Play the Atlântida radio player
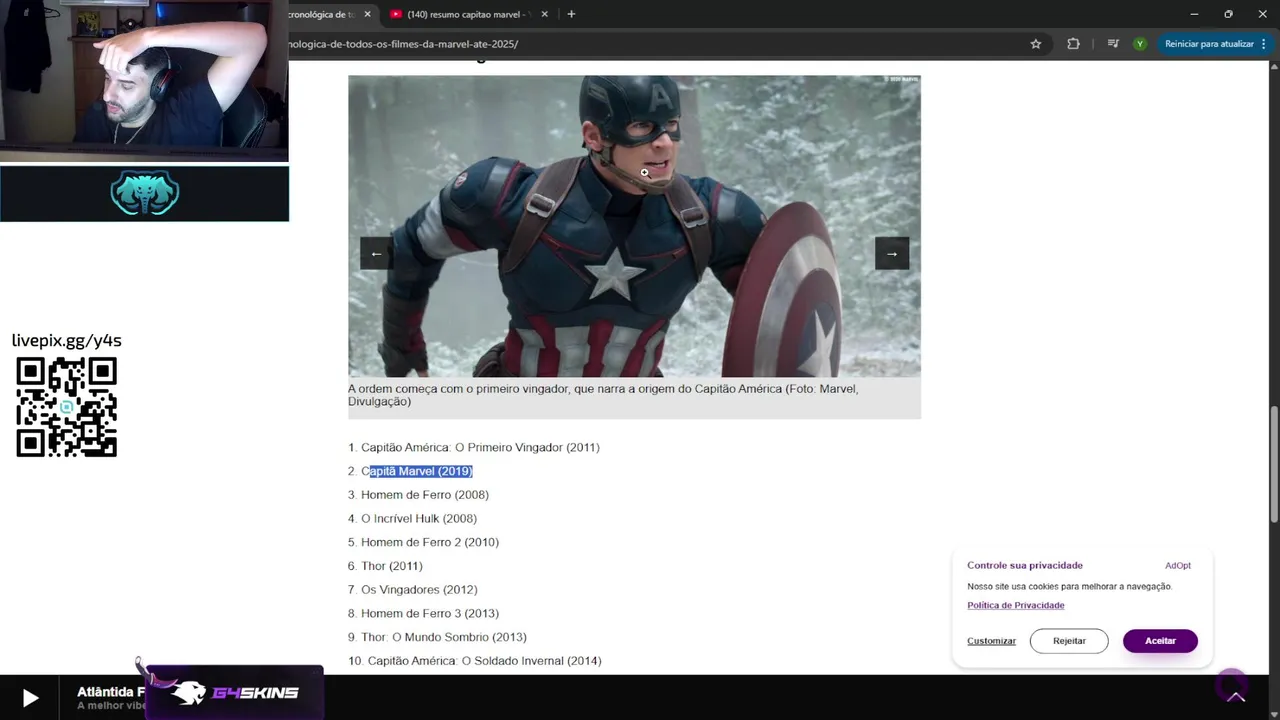Viewport: 1280px width, 720px height. click(30, 698)
